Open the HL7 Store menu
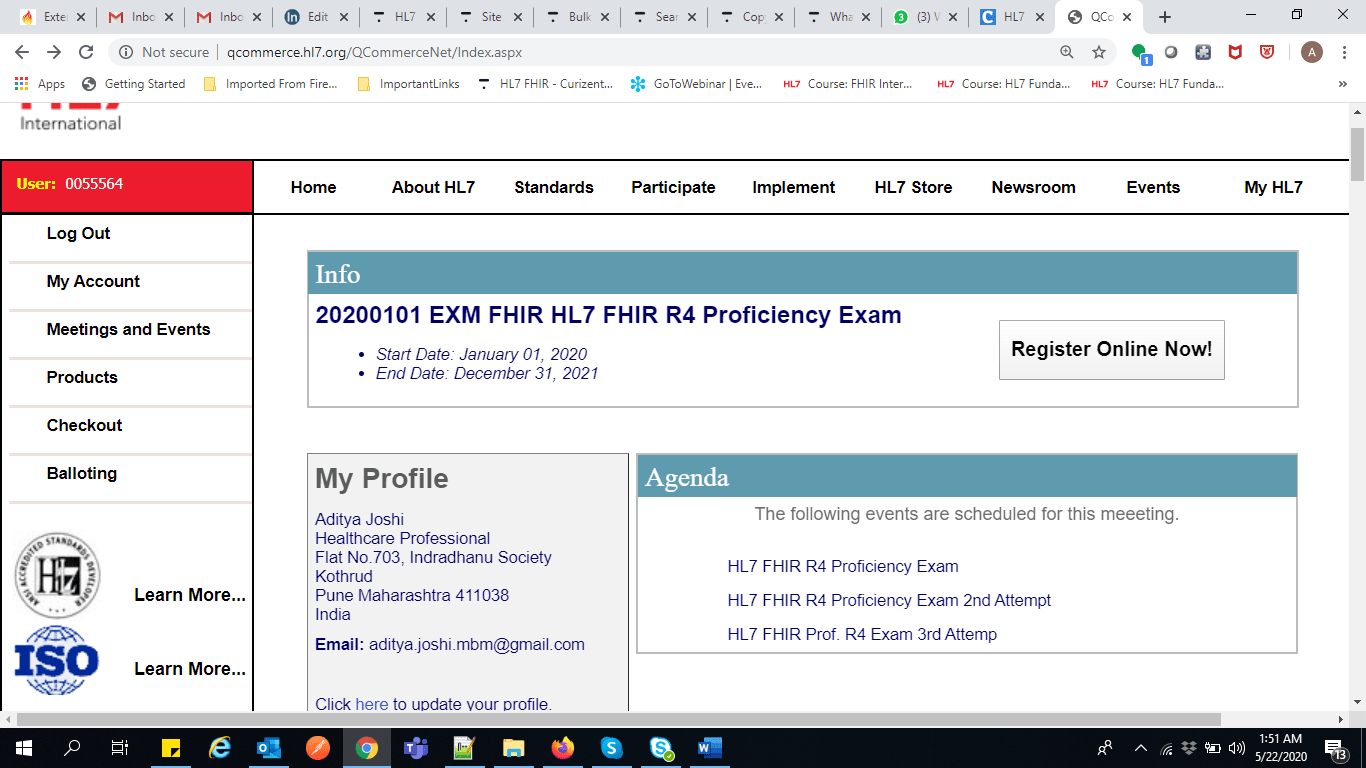The width and height of the screenshot is (1366, 768). (x=913, y=187)
